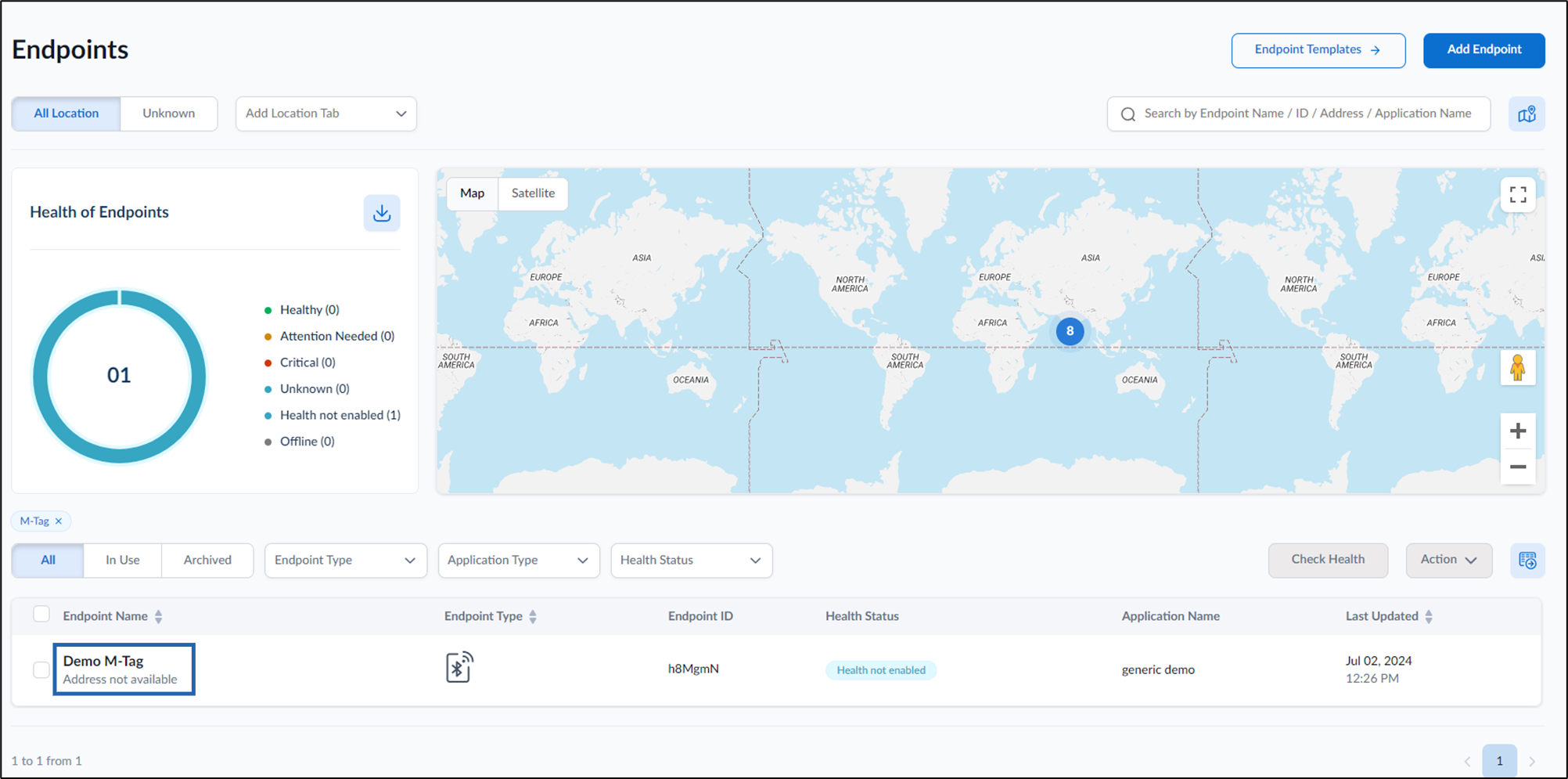Go to the next results page arrow

[x=1532, y=761]
